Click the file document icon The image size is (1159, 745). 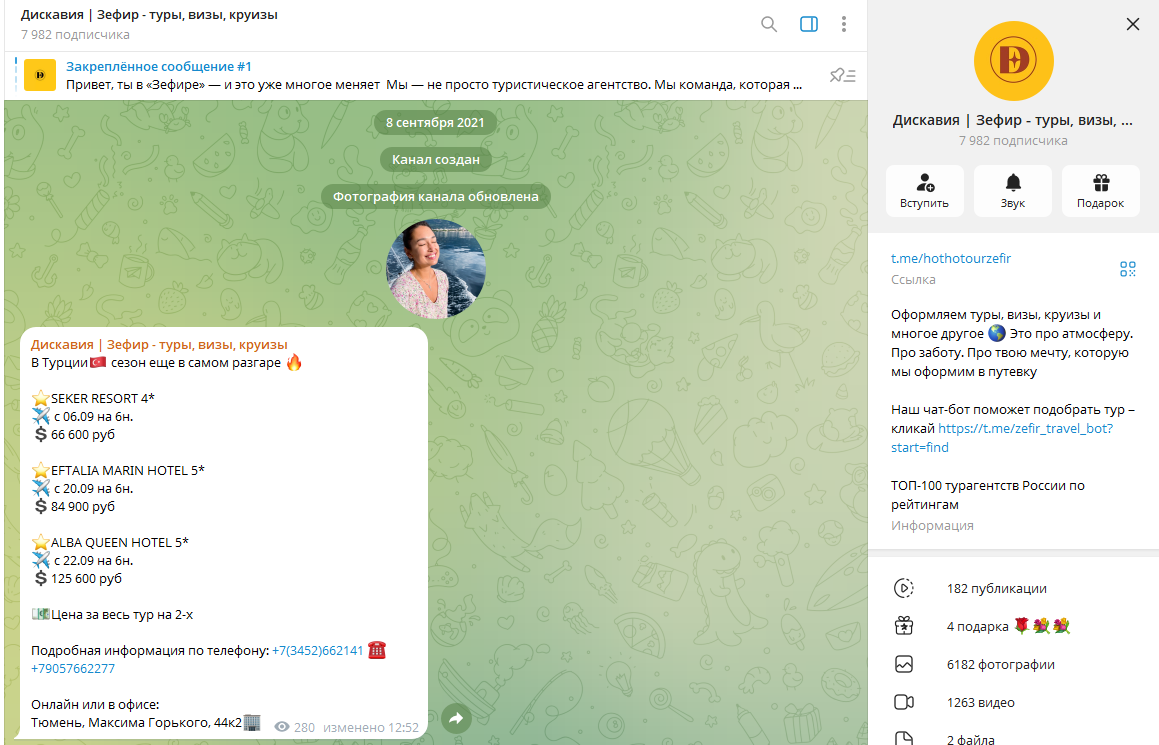[x=904, y=738]
